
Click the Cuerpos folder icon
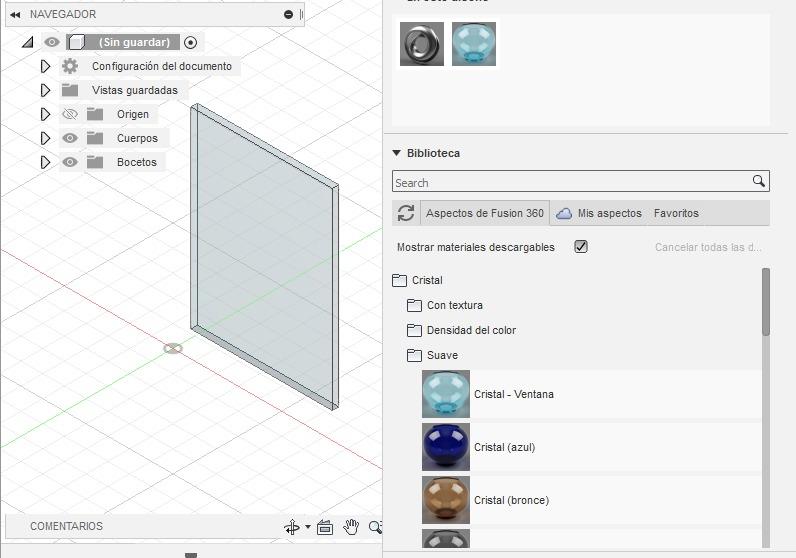(x=95, y=138)
